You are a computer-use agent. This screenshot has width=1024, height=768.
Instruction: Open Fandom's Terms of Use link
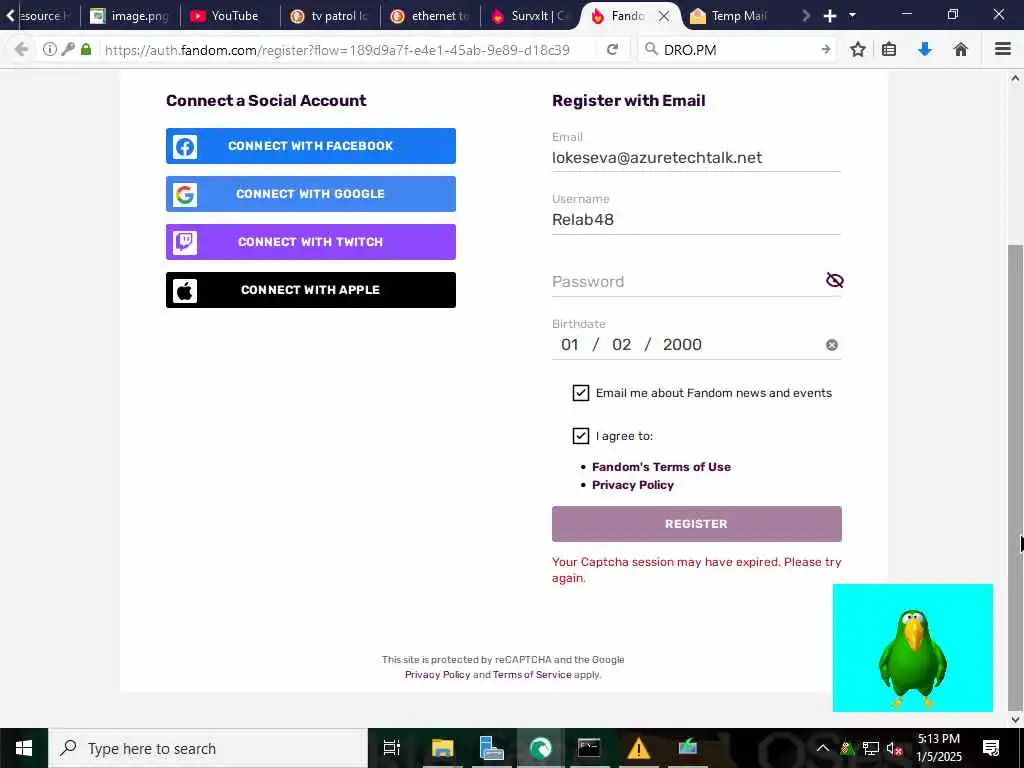pos(661,467)
